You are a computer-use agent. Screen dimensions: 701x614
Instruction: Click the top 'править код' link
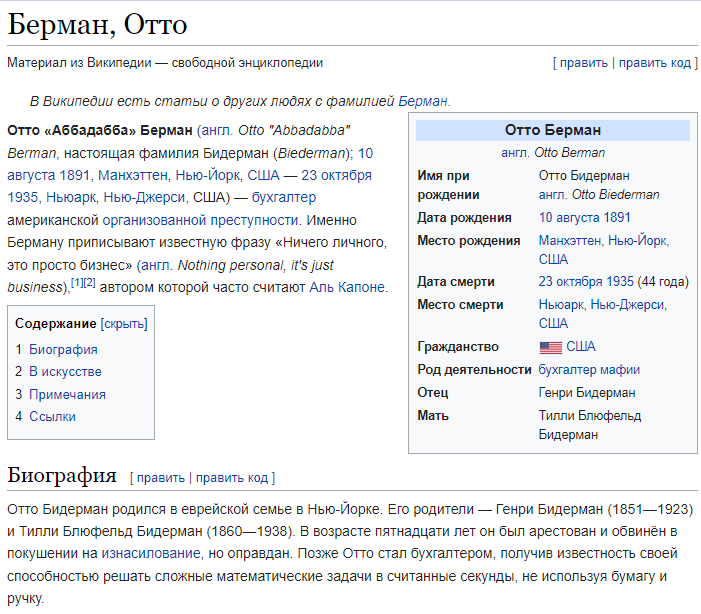655,63
